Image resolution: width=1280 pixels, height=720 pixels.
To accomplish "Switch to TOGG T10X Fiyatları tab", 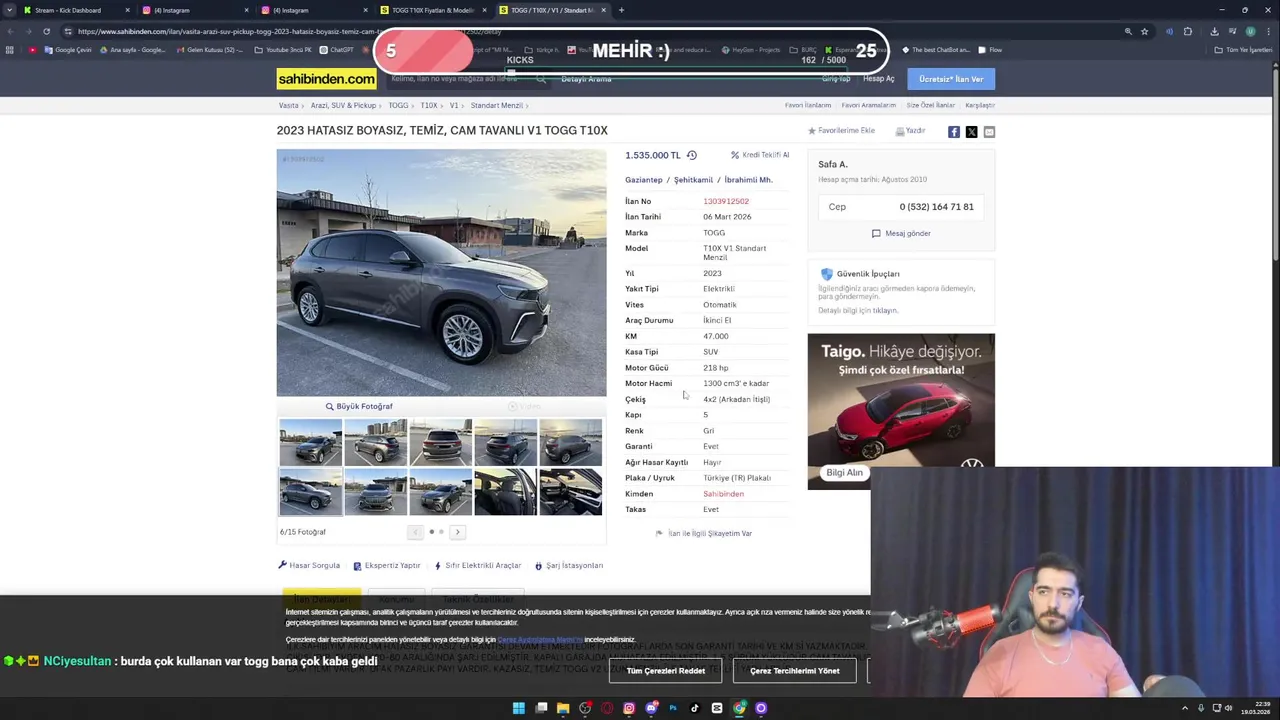I will pos(433,10).
